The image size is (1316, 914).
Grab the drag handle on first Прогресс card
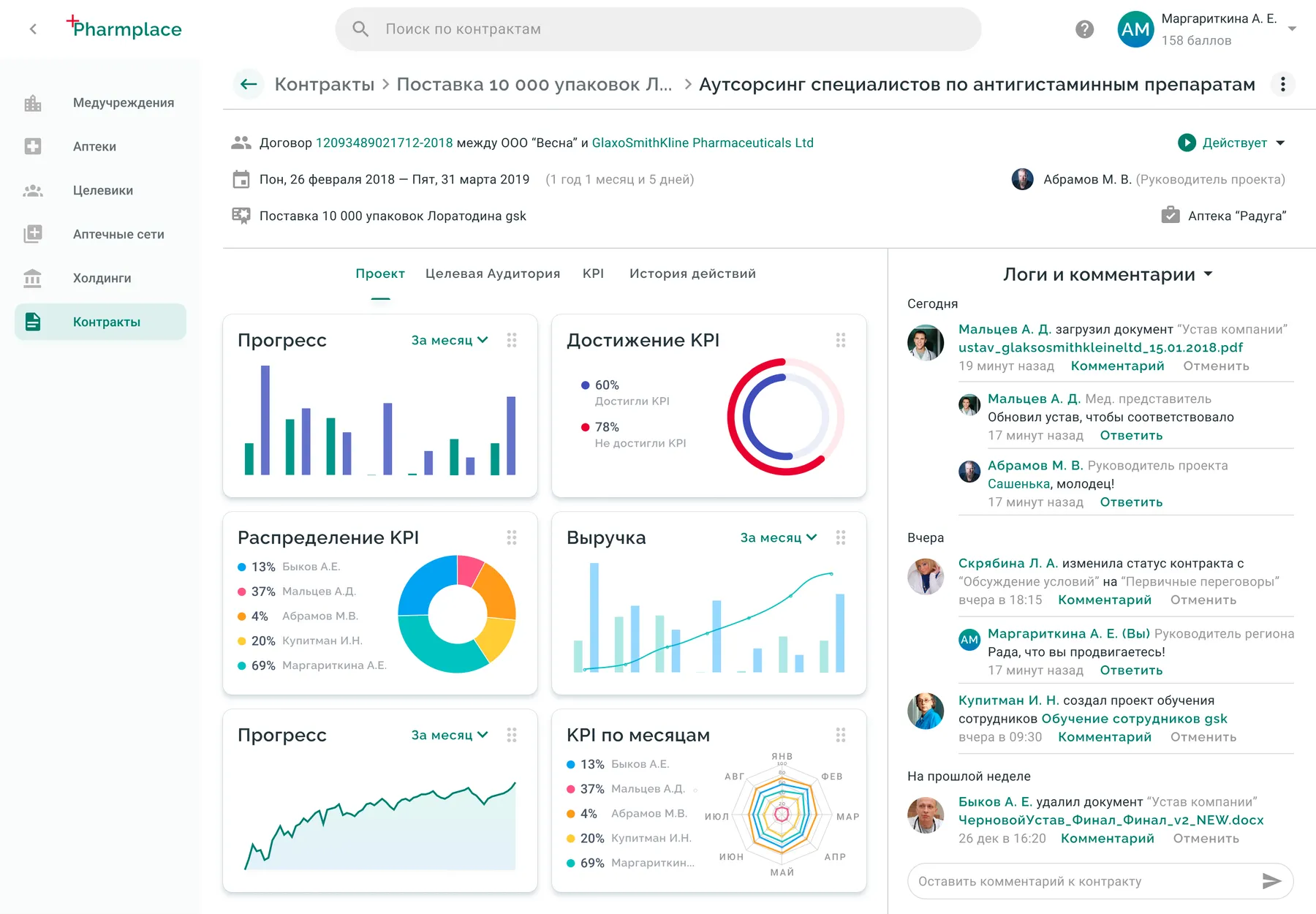coord(512,340)
